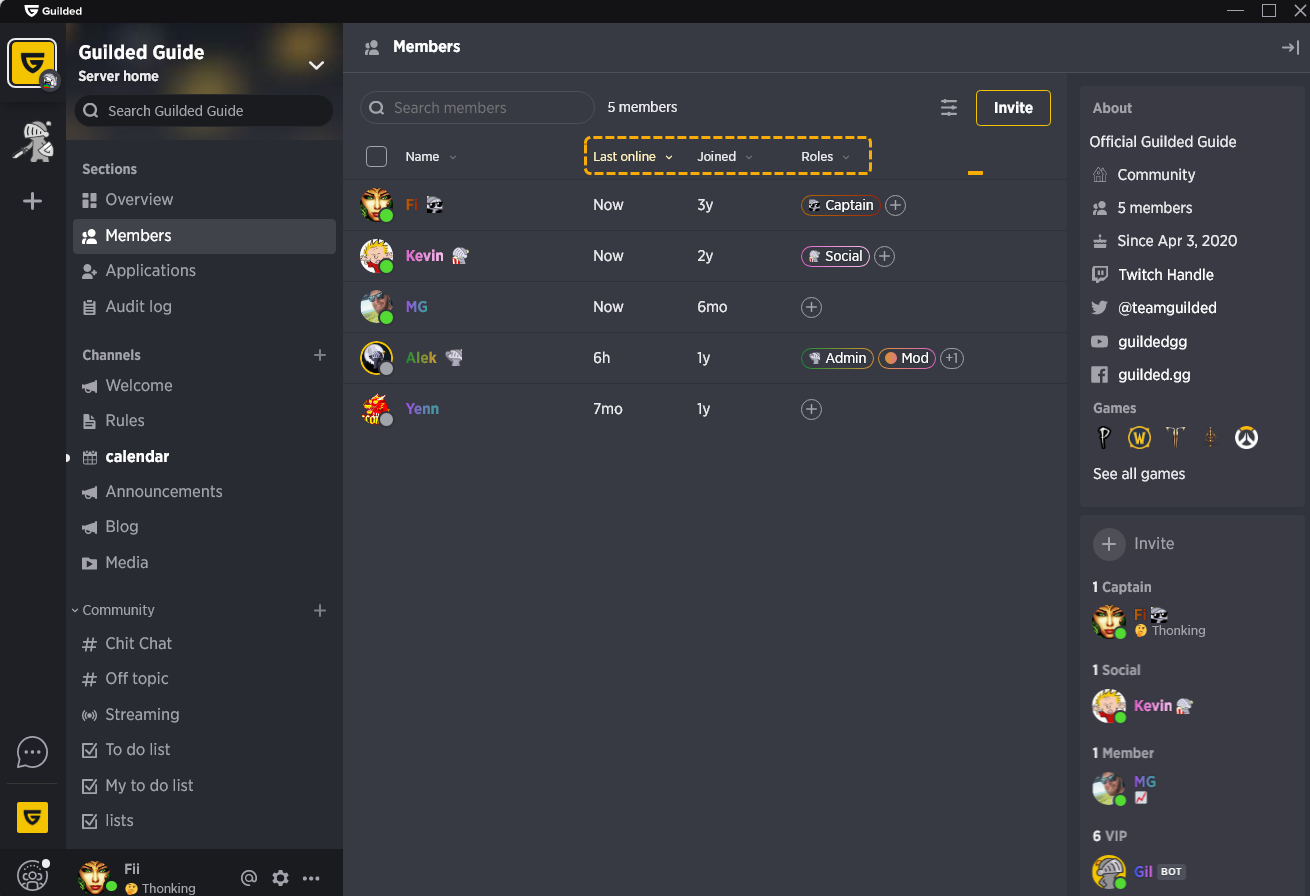Screen dimensions: 1310x896
Task: Select the World of Warcraft game icon
Action: pos(1139,438)
